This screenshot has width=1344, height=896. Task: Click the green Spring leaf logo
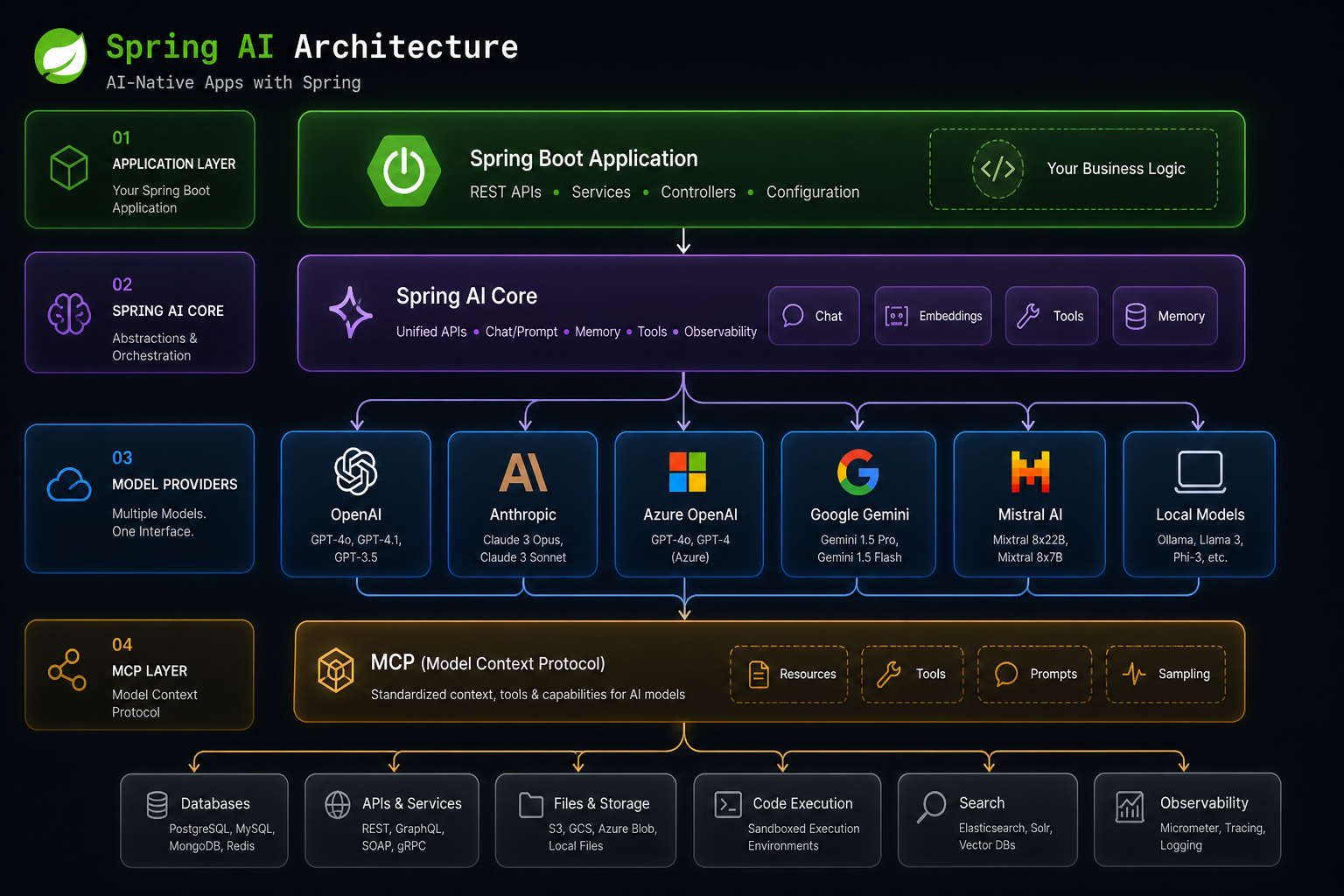click(60, 56)
